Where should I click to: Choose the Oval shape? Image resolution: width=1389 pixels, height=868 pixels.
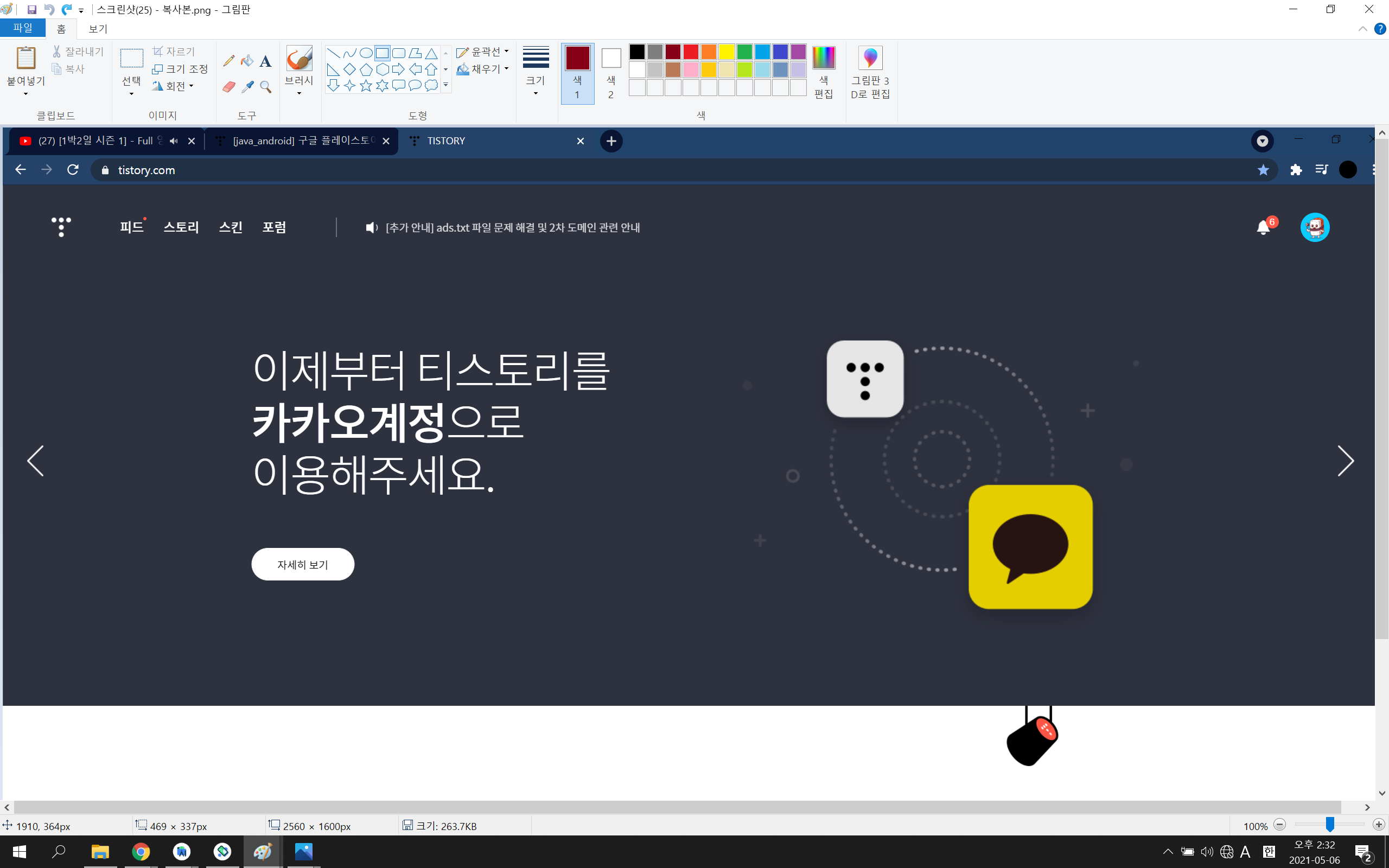[366, 53]
